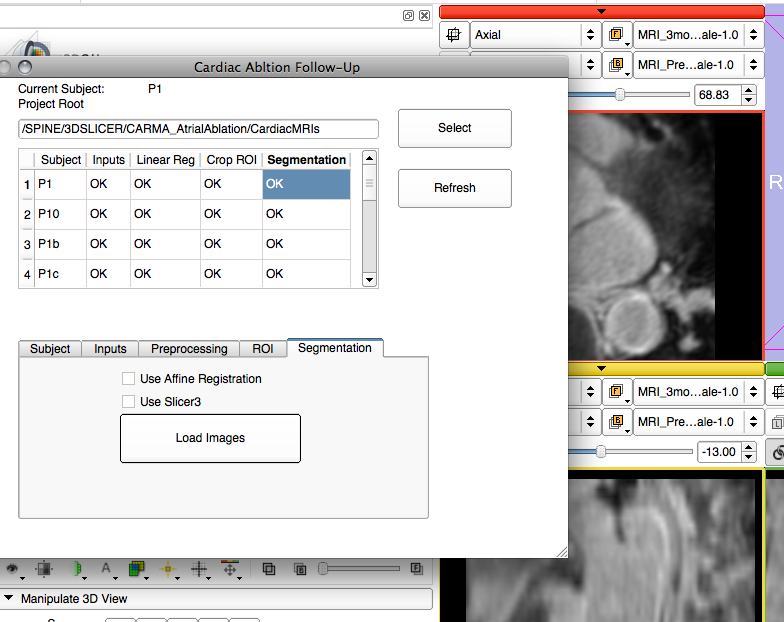Image resolution: width=784 pixels, height=622 pixels.
Task: Switch to the Preprocessing tab
Action: 189,349
